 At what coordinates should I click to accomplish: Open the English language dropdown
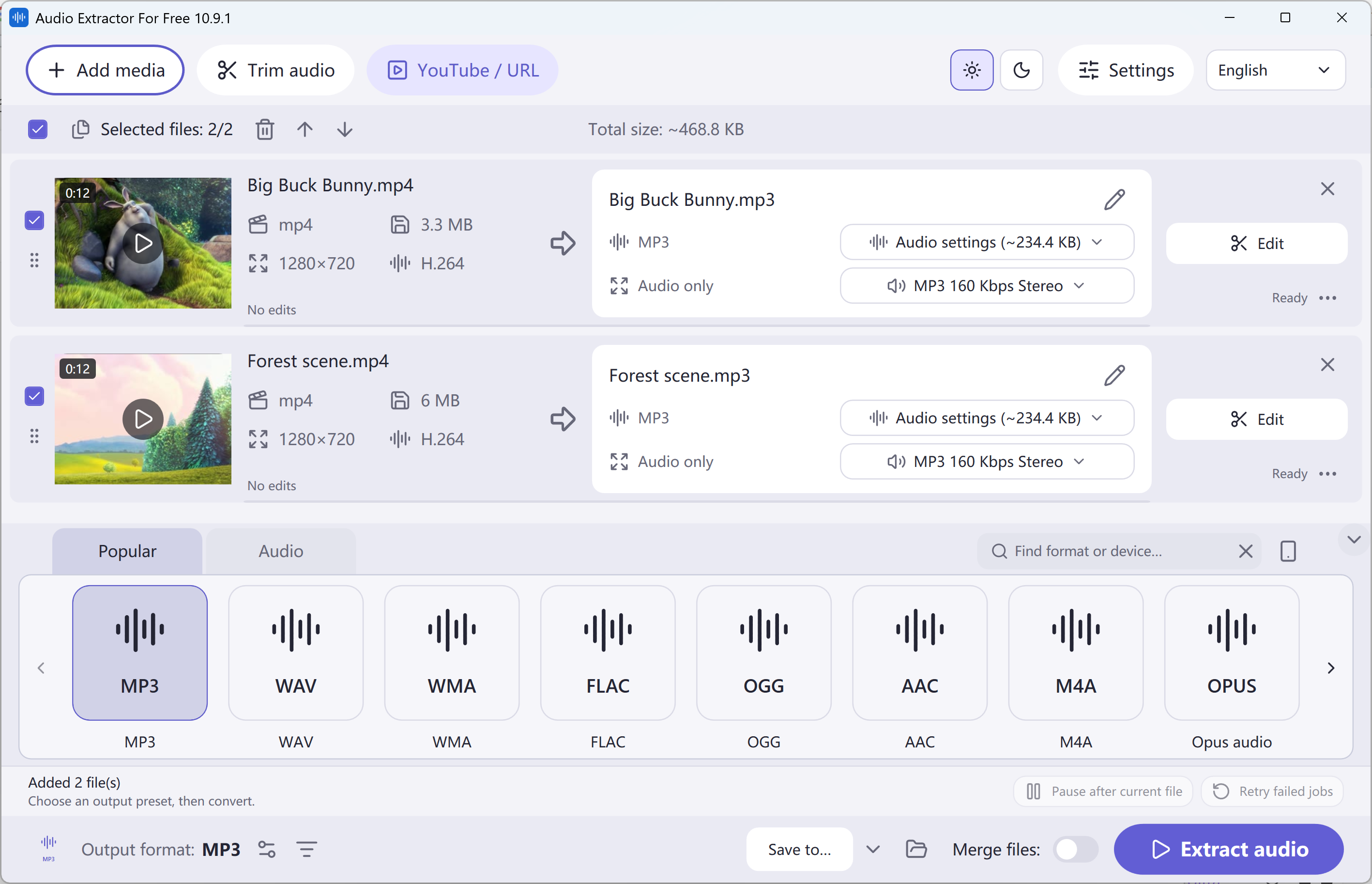point(1276,70)
